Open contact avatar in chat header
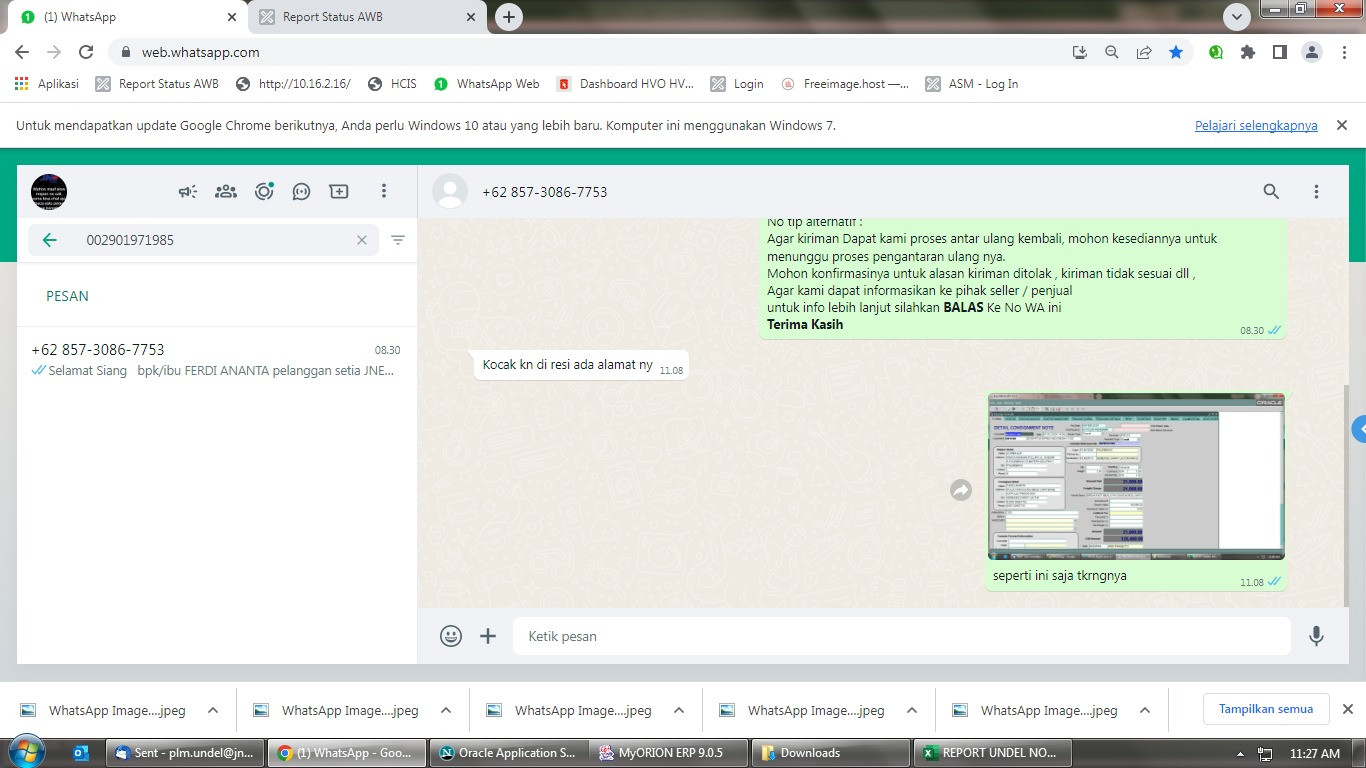Screen dimensions: 1366x768 pos(450,191)
